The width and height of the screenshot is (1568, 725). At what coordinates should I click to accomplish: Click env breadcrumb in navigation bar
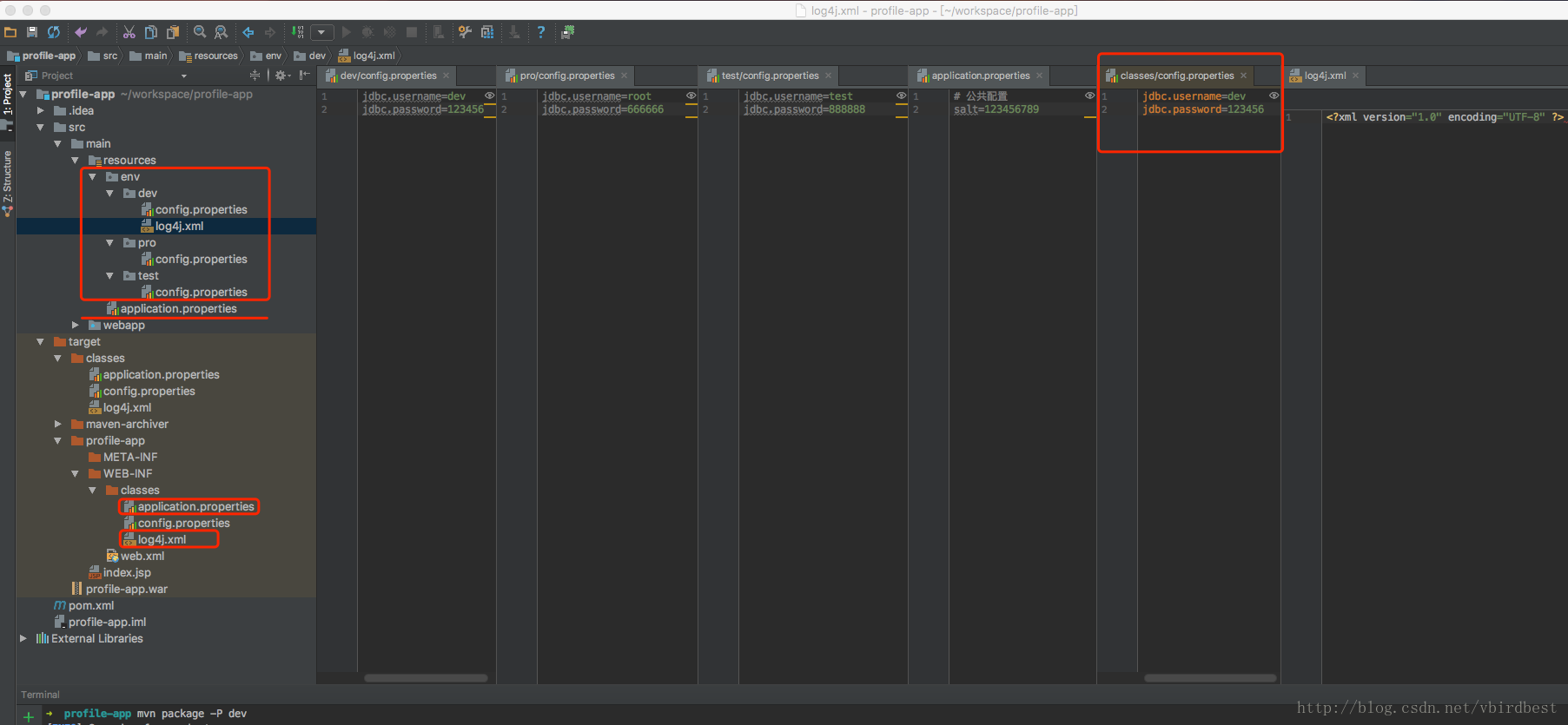pyautogui.click(x=267, y=56)
